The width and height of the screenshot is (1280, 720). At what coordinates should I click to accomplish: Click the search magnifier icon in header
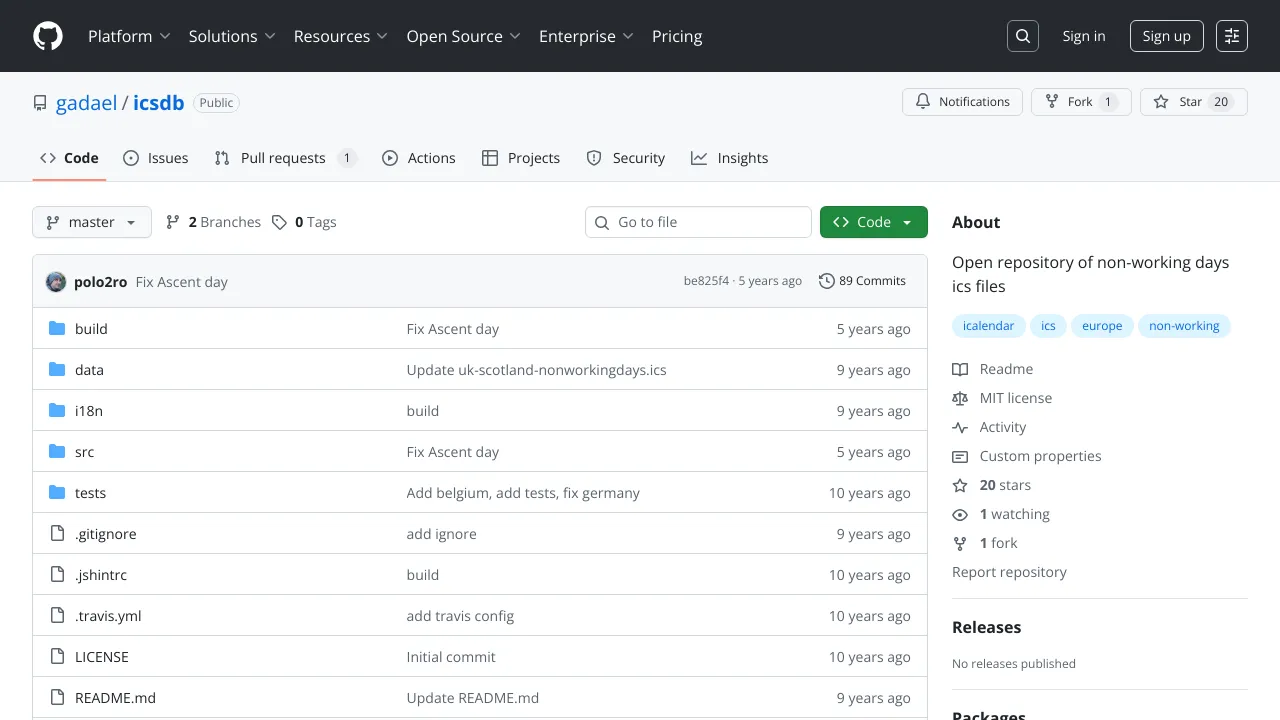coord(1023,36)
